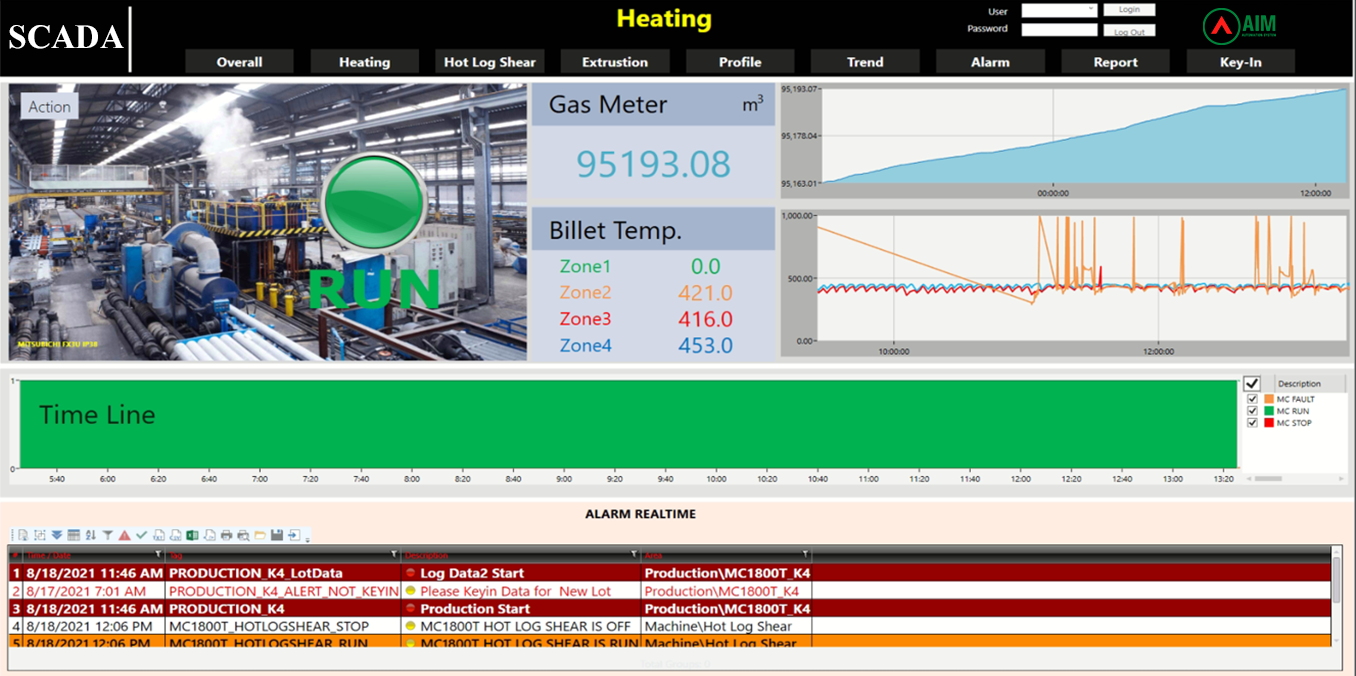Open the table grid view icon
This screenshot has width=1356, height=676.
tap(74, 535)
